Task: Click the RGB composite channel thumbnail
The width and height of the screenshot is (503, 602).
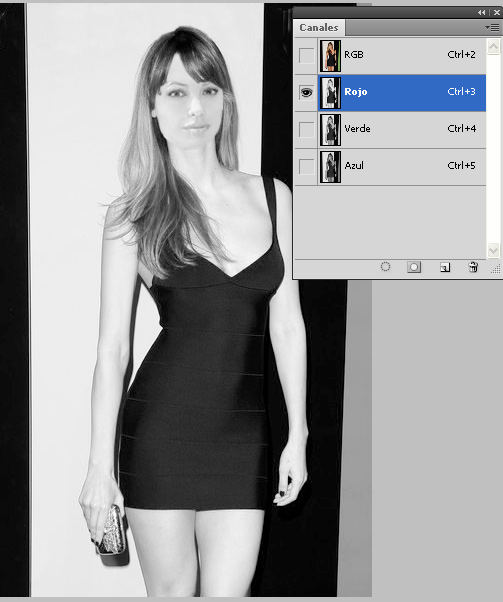Action: click(330, 56)
